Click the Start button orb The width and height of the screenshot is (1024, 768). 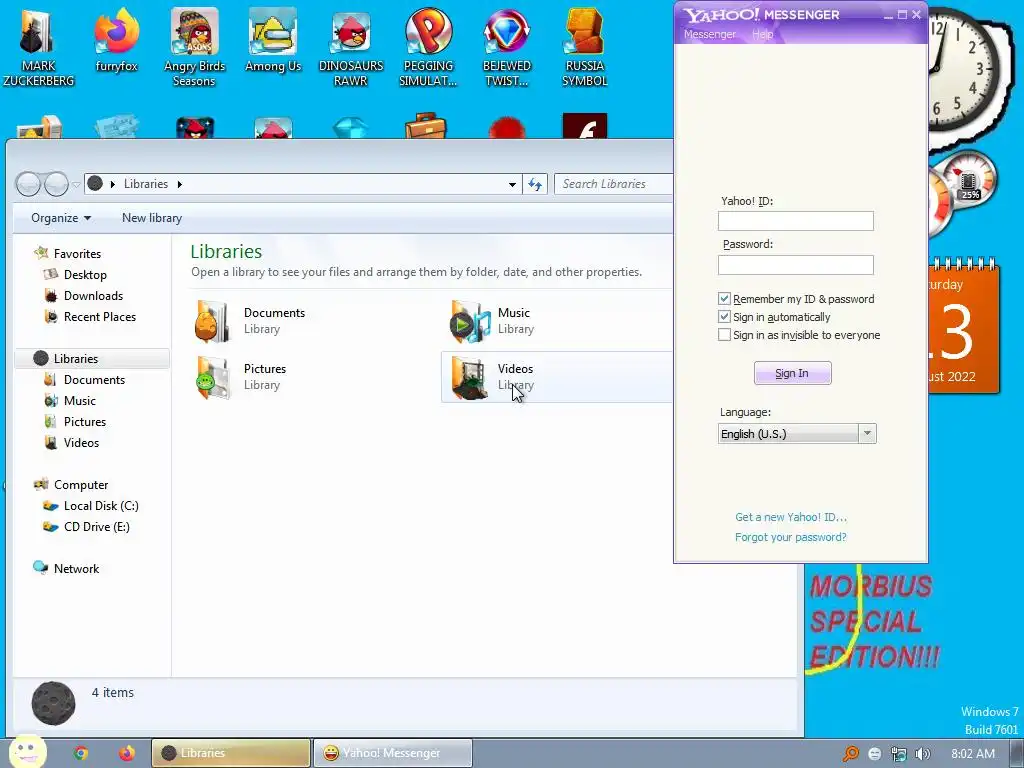[x=28, y=751]
